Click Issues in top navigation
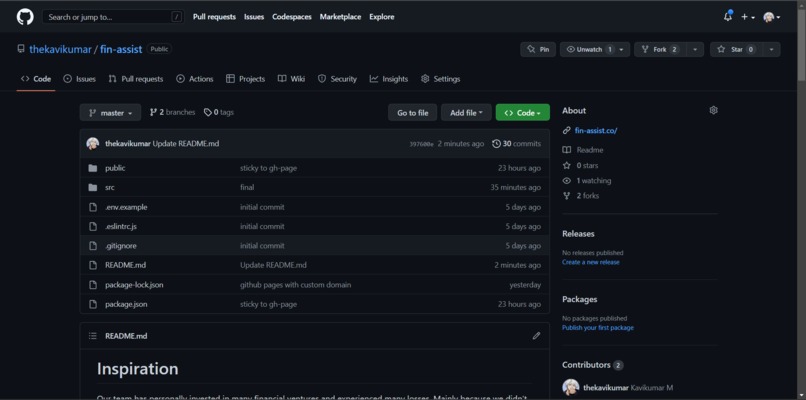The height and width of the screenshot is (400, 806). [x=254, y=17]
